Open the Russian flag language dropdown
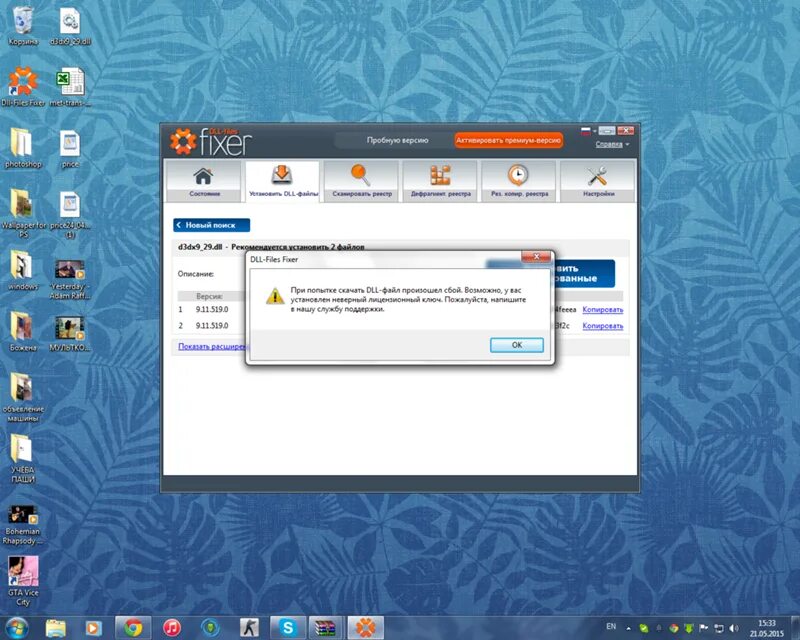 [589, 131]
